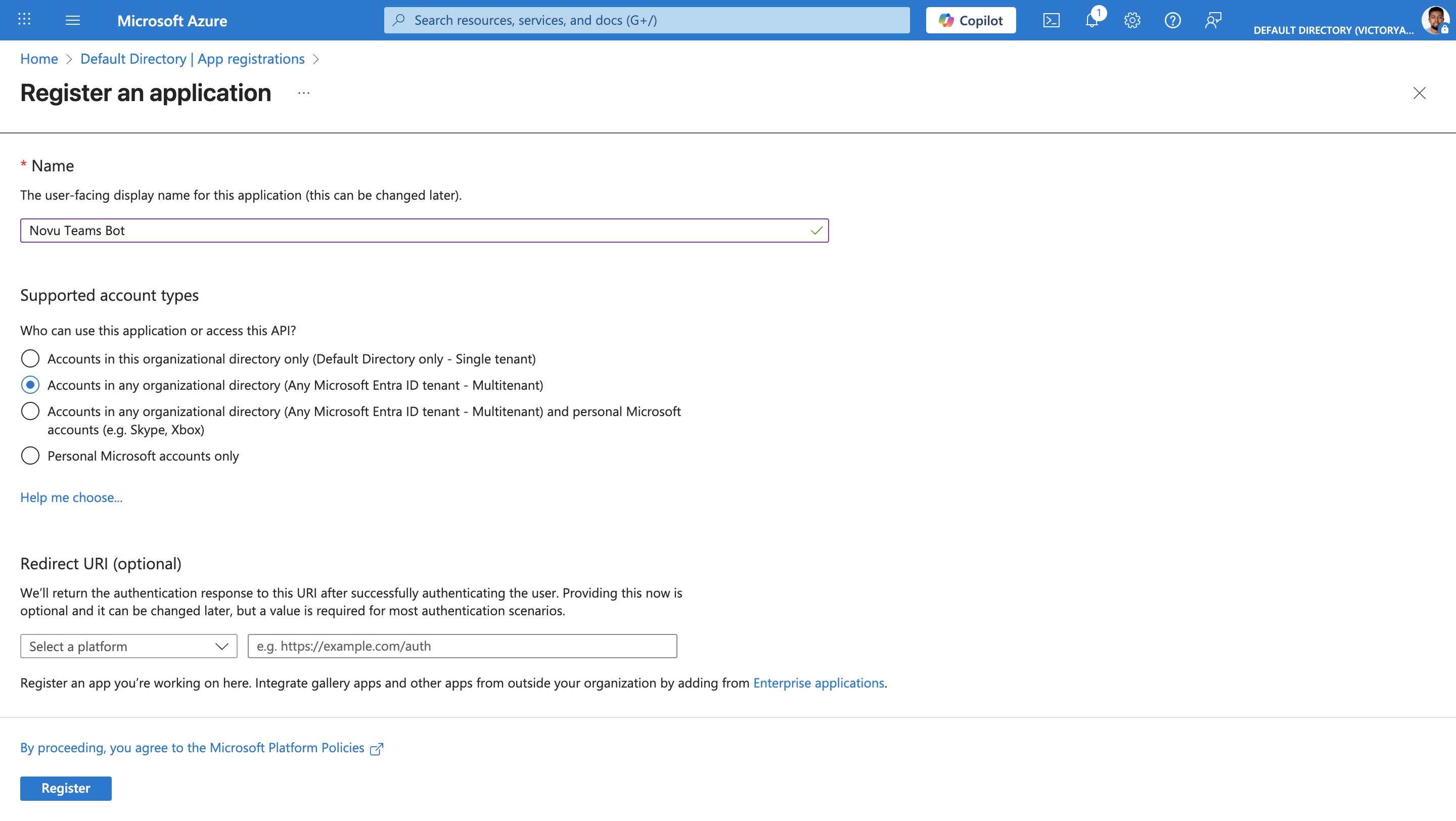The image size is (1456, 821).
Task: Choose Personal Microsoft accounts only
Action: click(30, 456)
